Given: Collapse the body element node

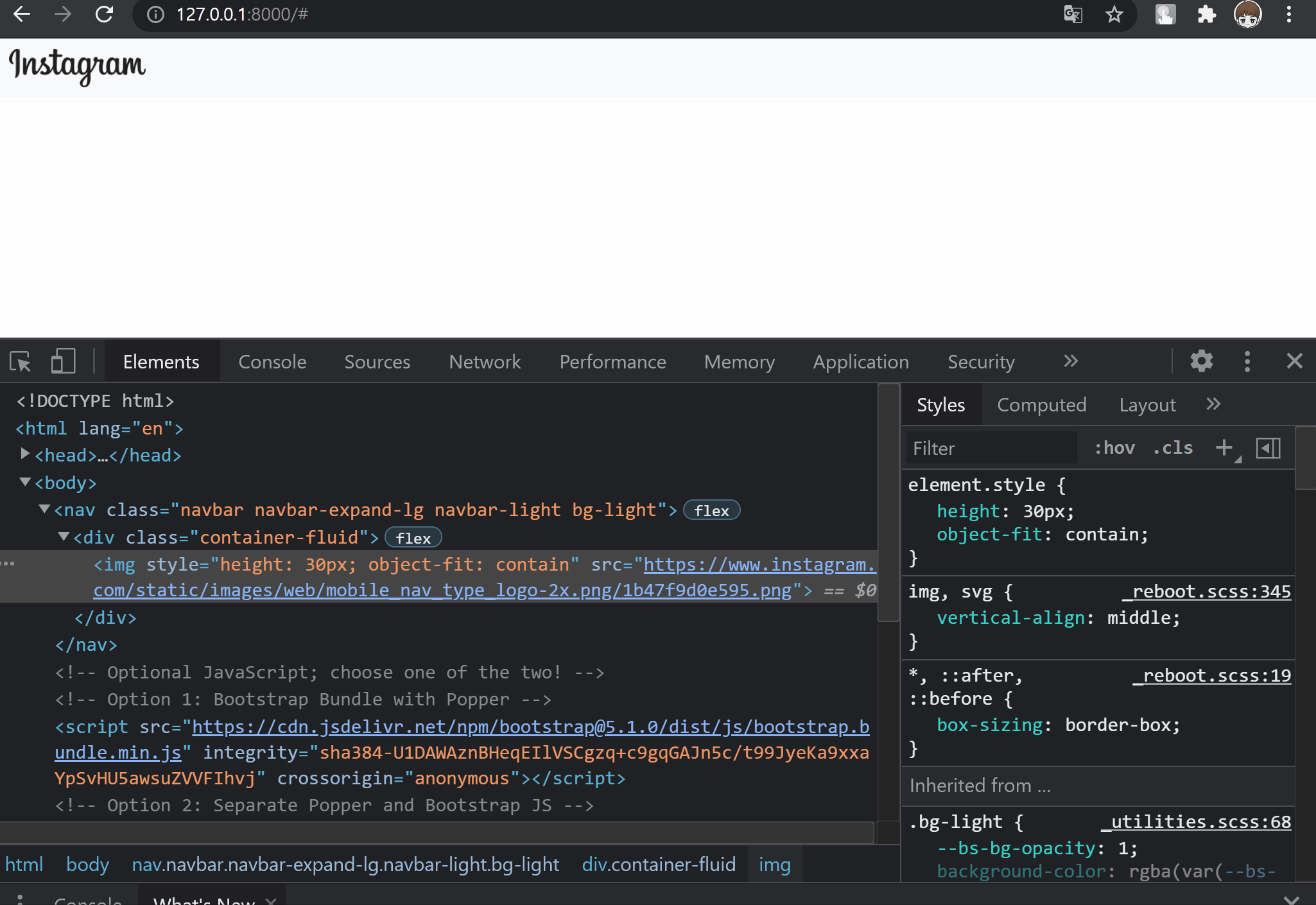Looking at the screenshot, I should click(x=25, y=482).
